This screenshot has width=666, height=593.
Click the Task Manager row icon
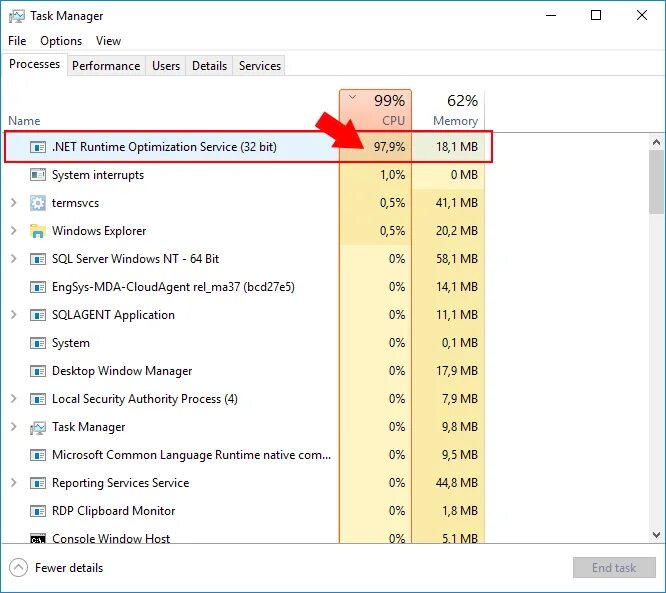(x=38, y=427)
